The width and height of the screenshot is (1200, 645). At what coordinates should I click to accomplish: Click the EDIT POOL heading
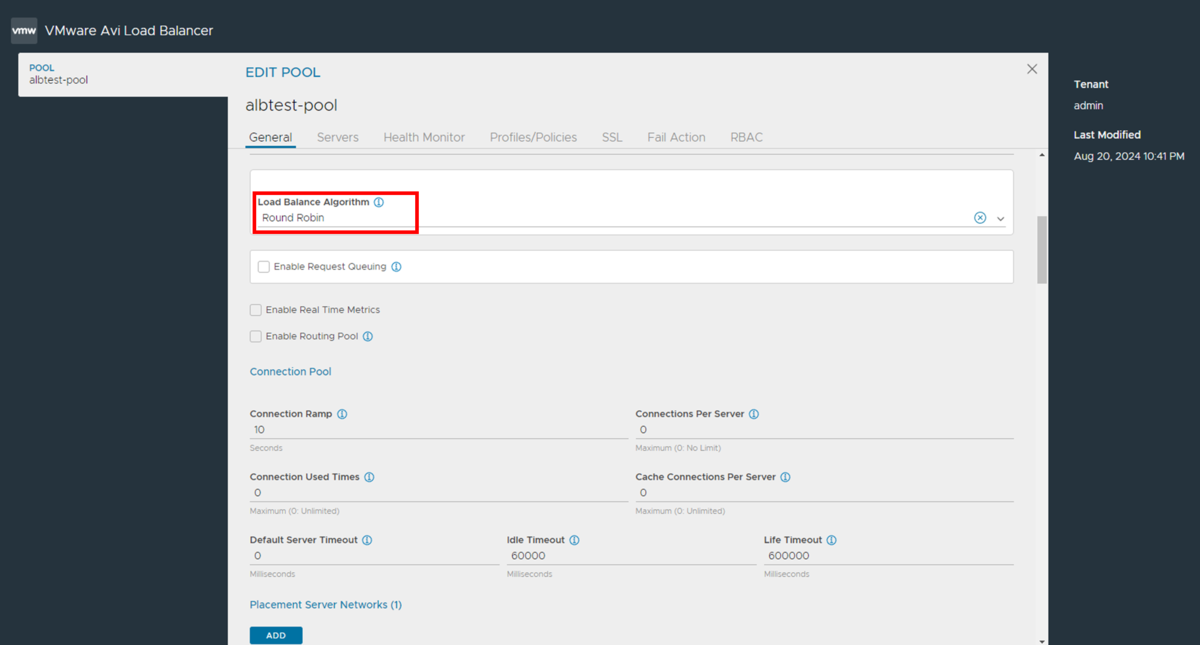[283, 73]
